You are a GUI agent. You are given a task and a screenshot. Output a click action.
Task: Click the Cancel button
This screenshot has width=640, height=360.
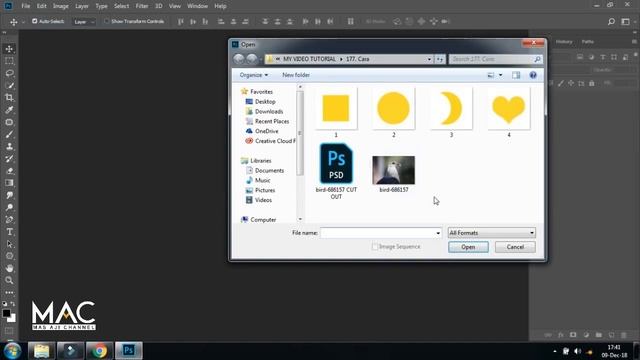coord(515,247)
